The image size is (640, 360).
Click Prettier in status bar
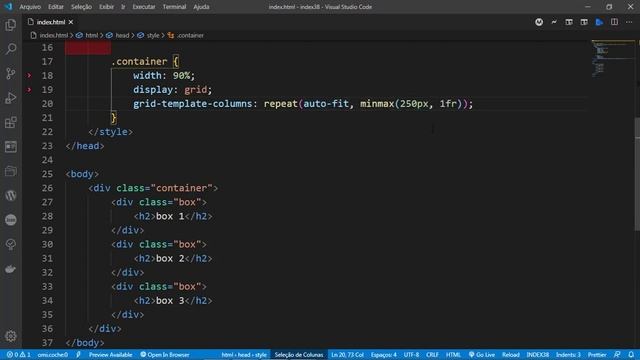pyautogui.click(x=597, y=355)
